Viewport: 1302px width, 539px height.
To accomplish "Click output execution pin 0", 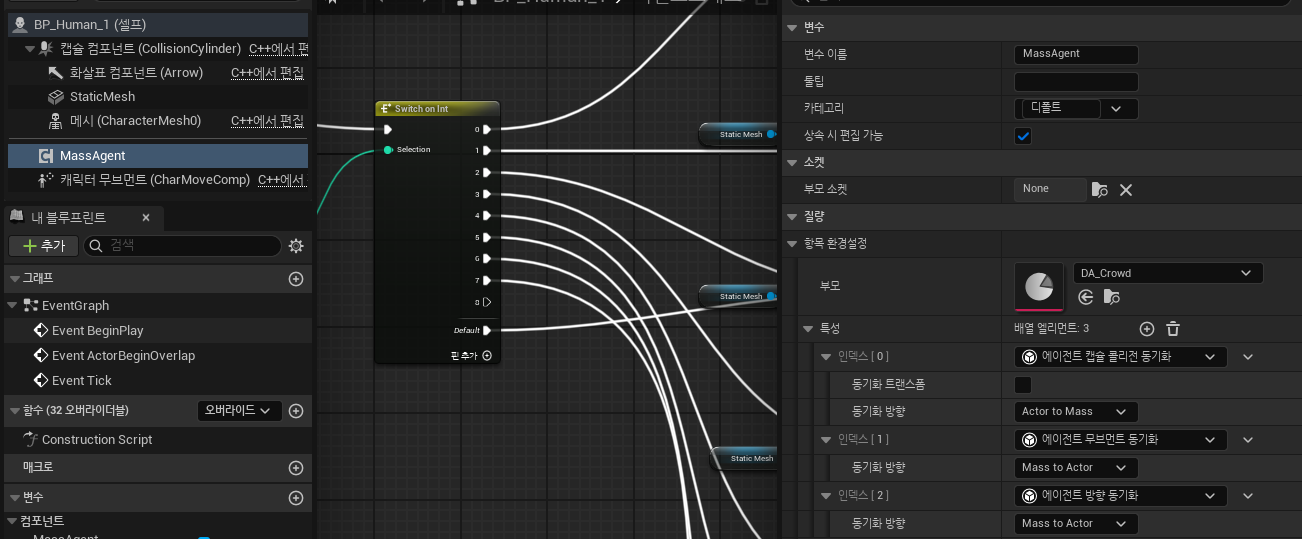I will pos(486,129).
